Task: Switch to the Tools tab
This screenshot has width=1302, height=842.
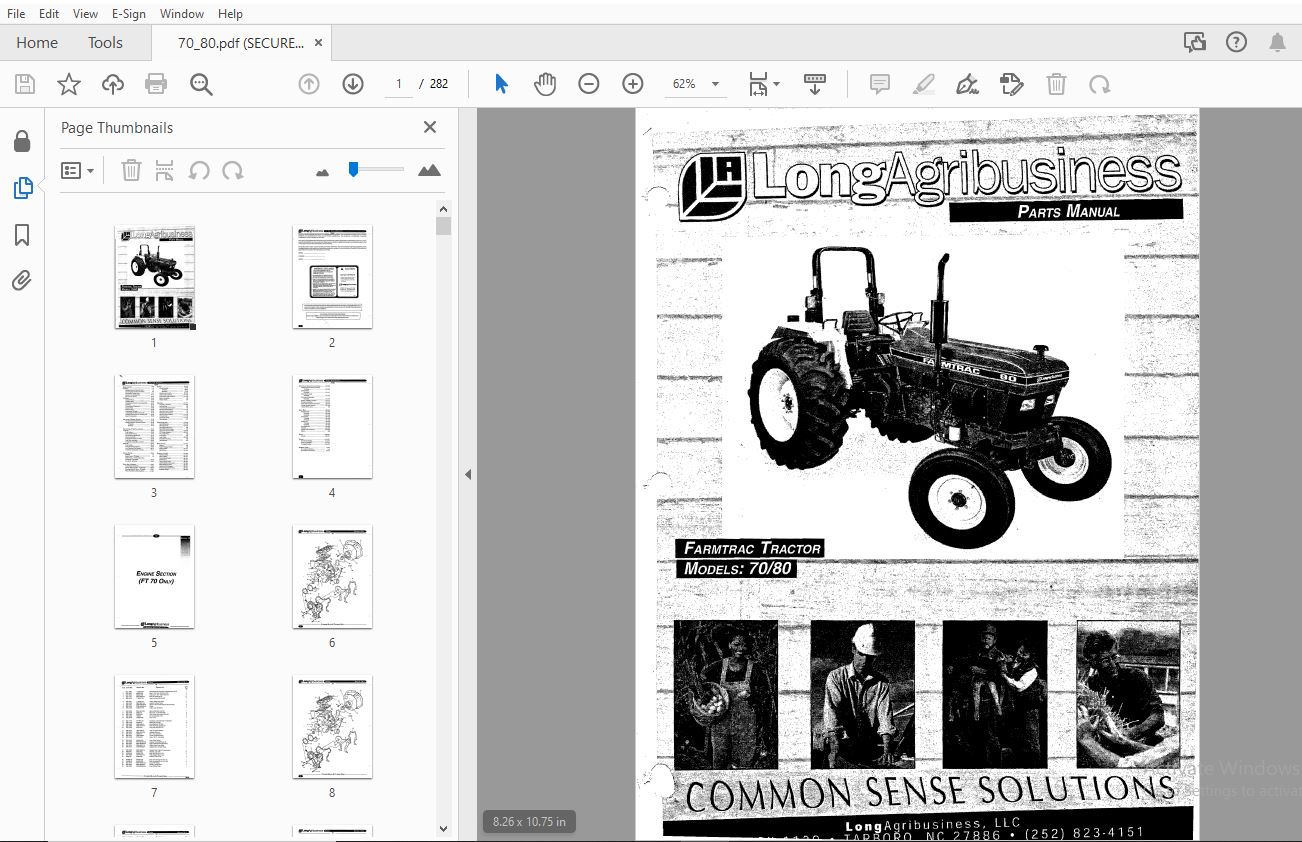Action: coord(105,43)
